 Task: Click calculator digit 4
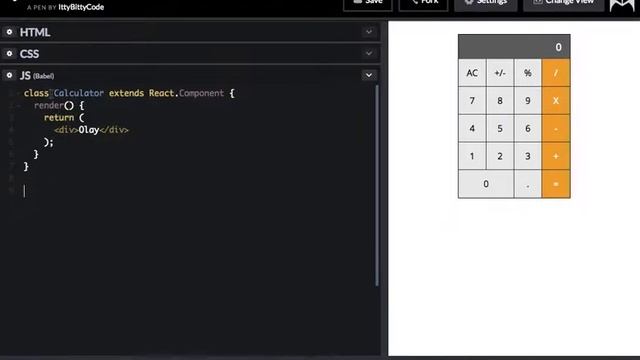(472, 129)
